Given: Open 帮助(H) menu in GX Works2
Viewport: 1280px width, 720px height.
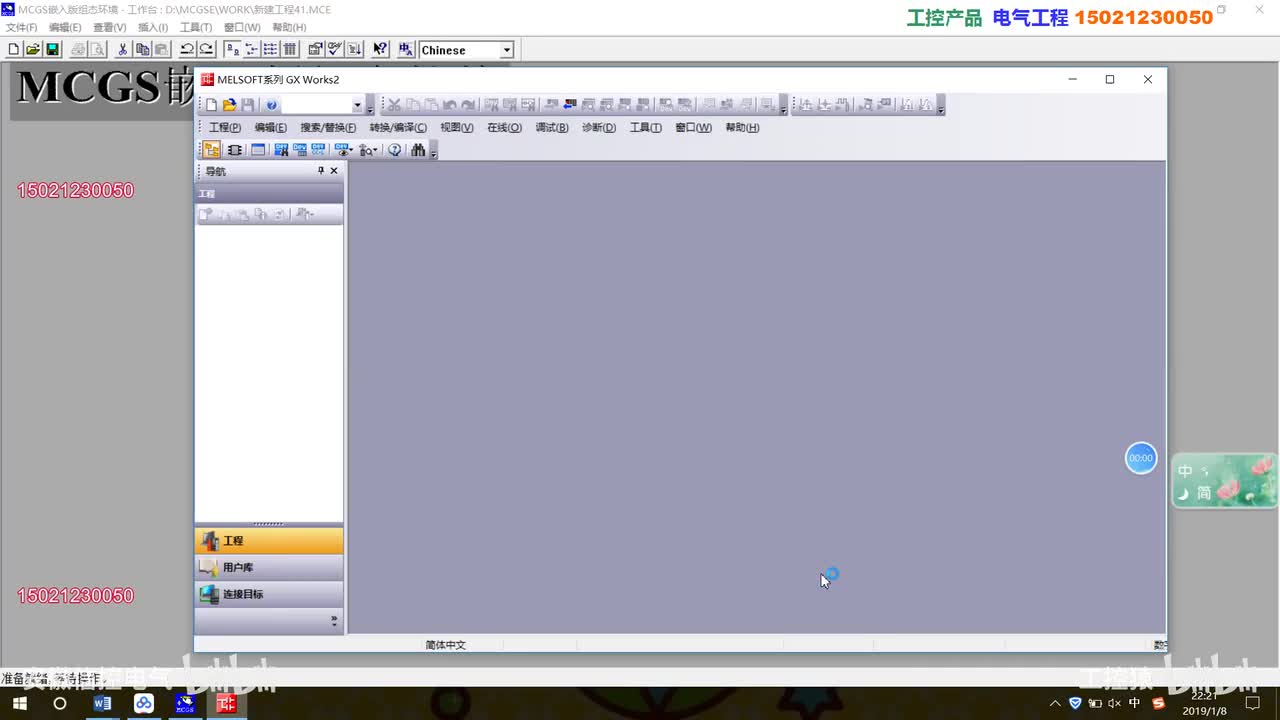Looking at the screenshot, I should coord(742,128).
